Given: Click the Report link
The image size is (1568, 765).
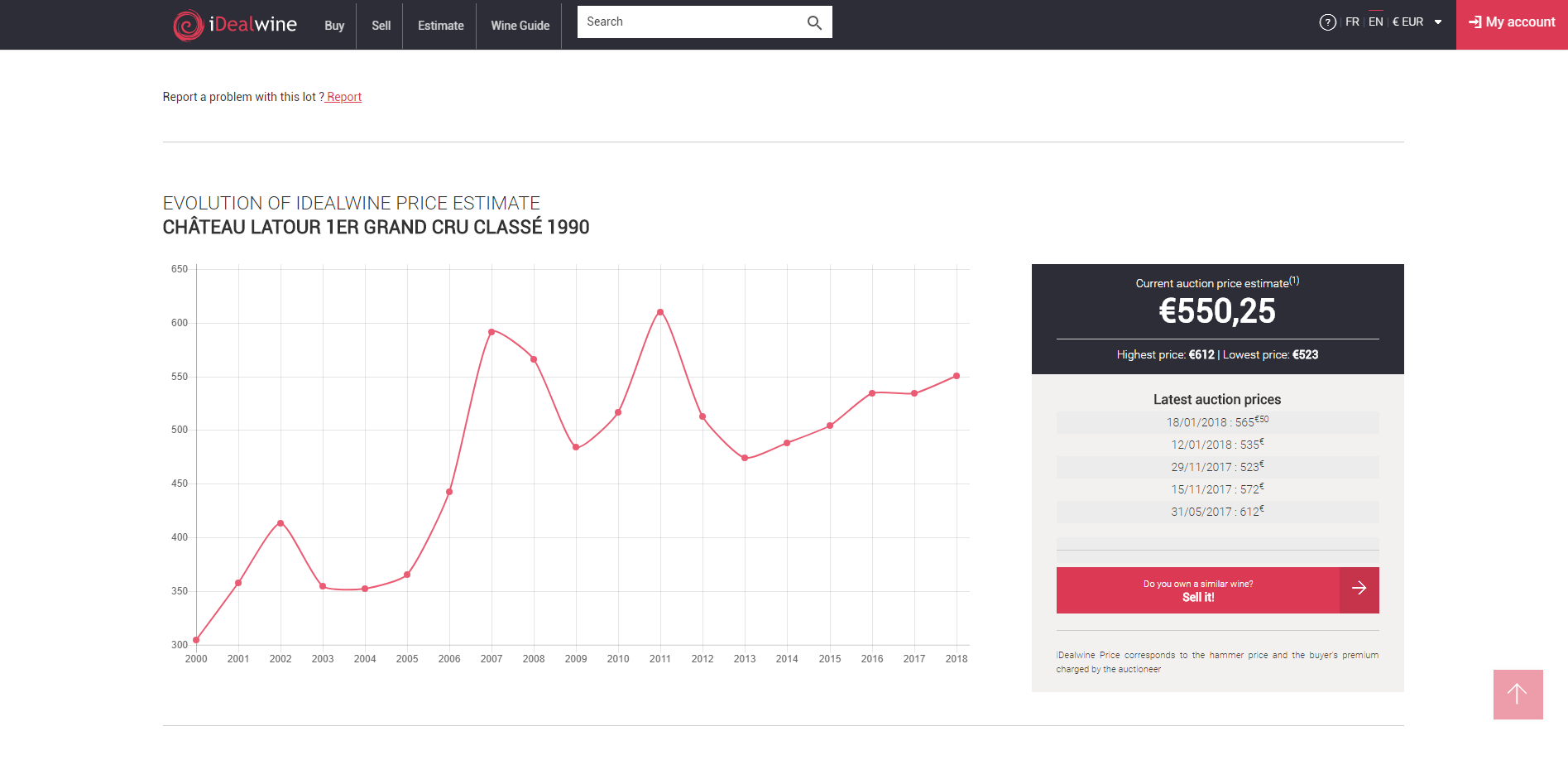Looking at the screenshot, I should pyautogui.click(x=344, y=97).
